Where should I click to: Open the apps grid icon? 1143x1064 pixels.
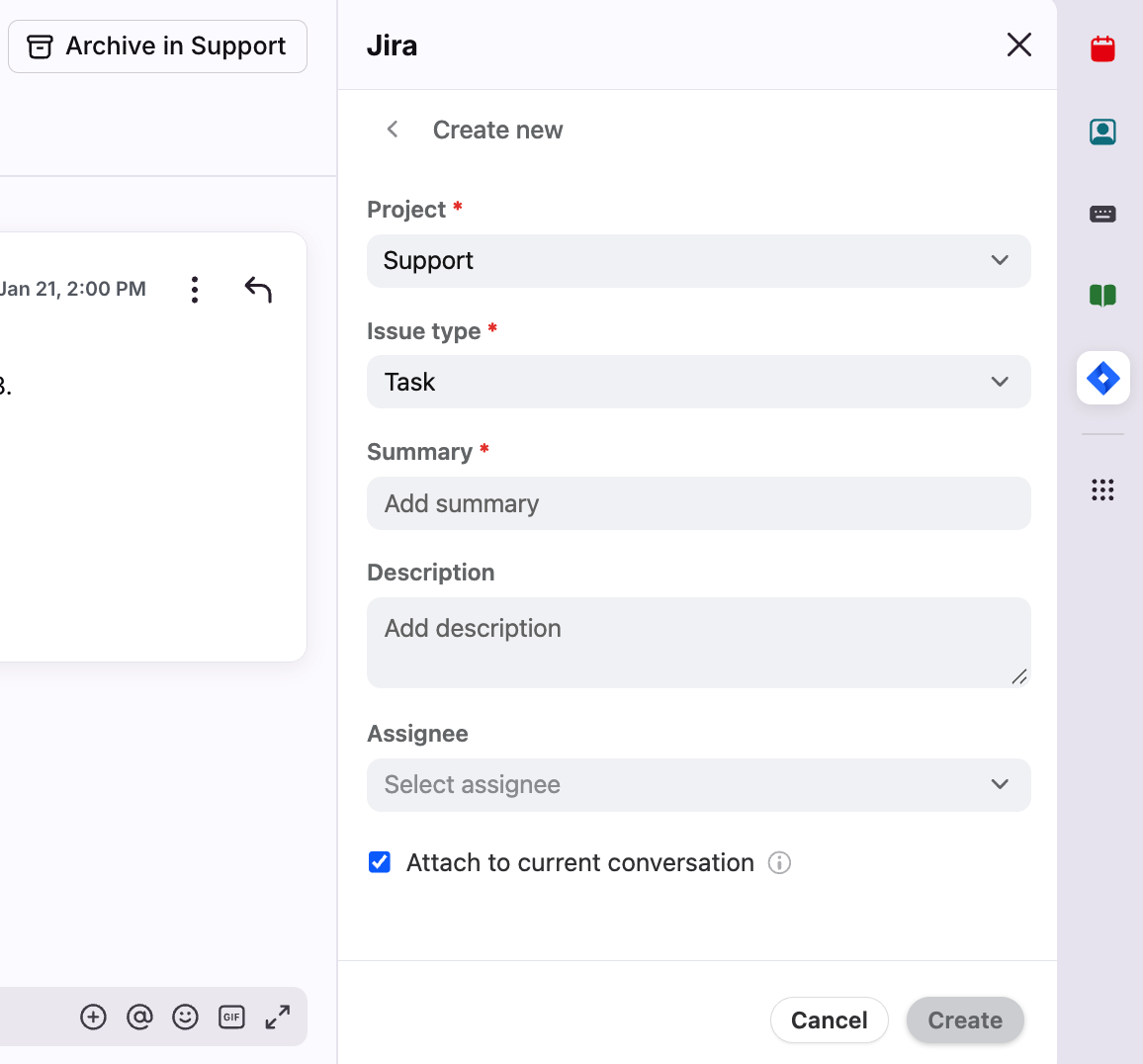pyautogui.click(x=1102, y=489)
